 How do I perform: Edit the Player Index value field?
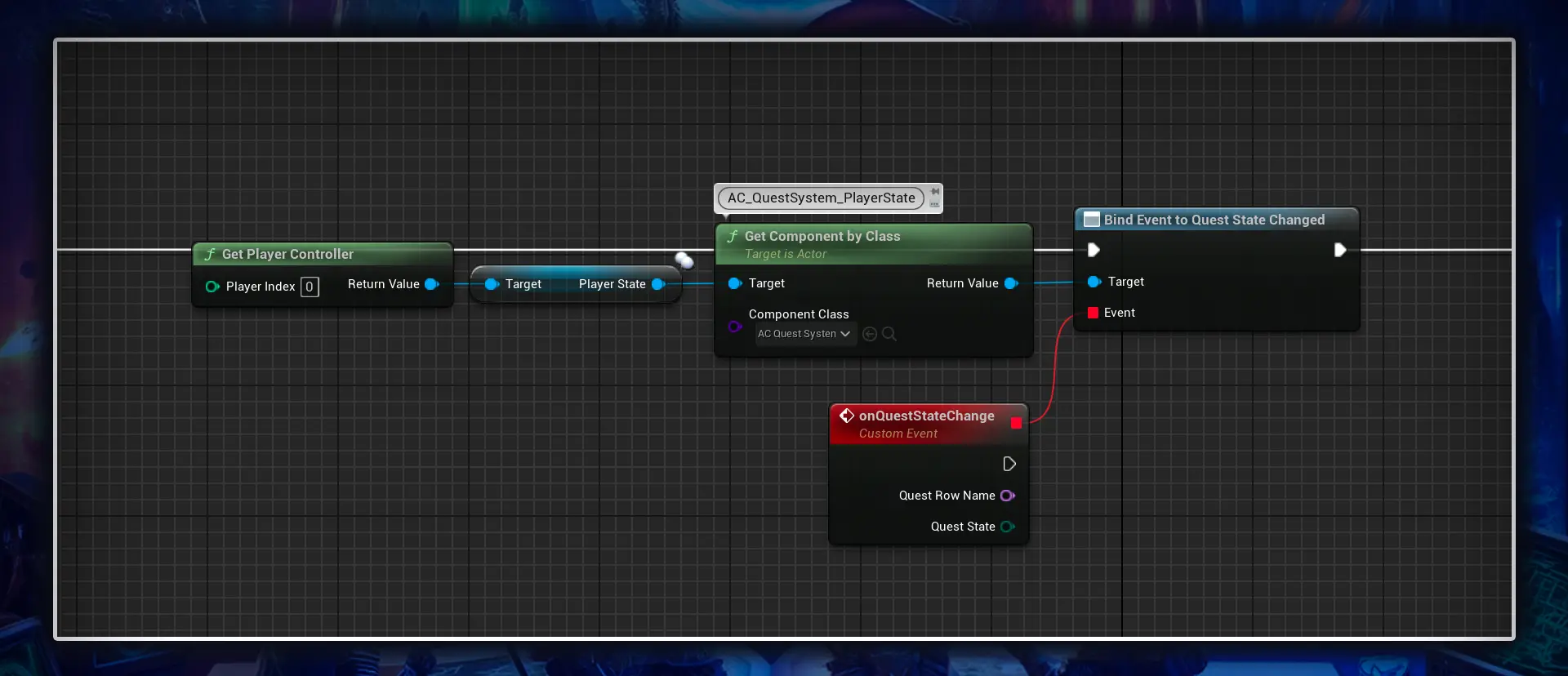coord(310,287)
